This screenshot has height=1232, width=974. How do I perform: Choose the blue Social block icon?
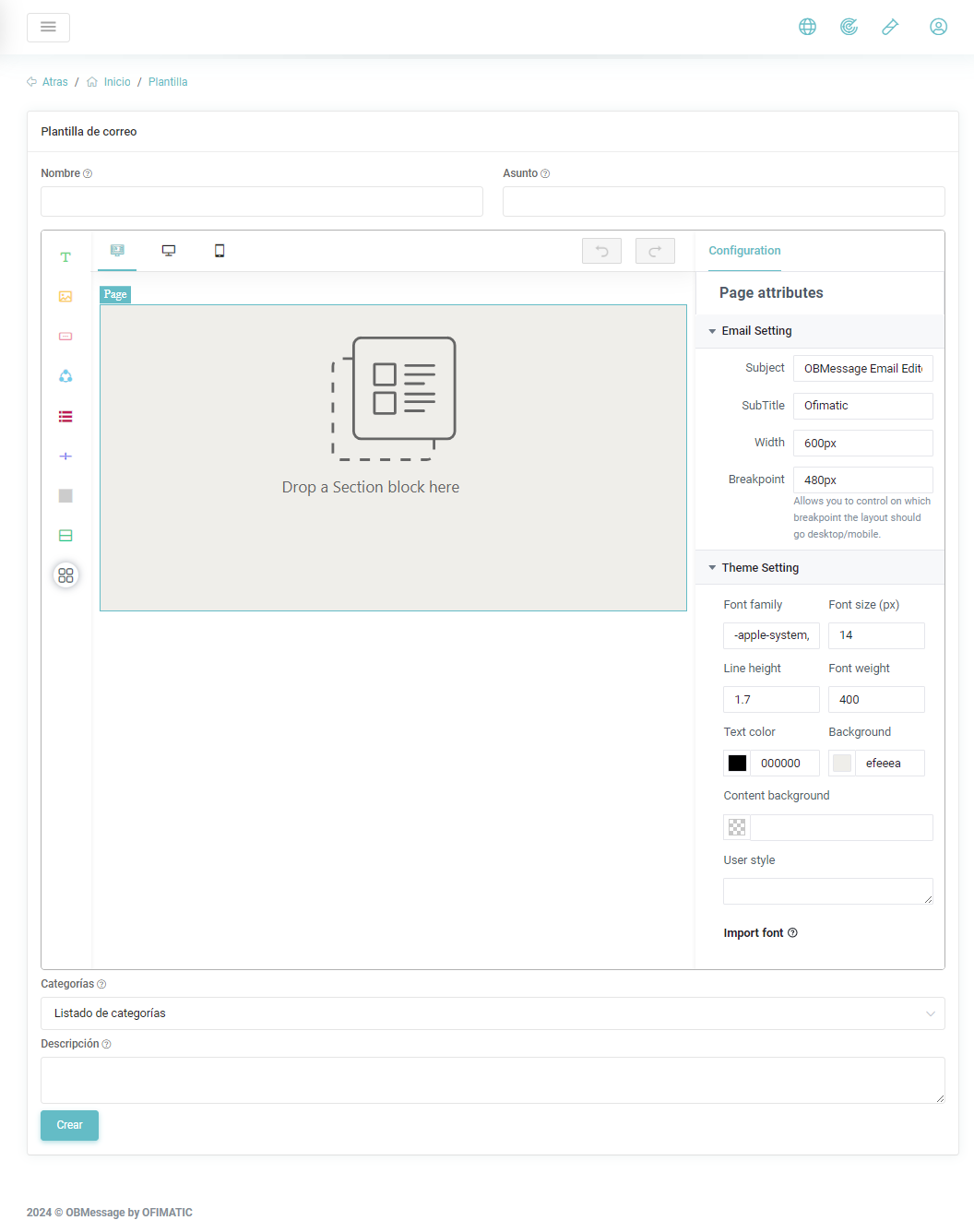click(65, 376)
